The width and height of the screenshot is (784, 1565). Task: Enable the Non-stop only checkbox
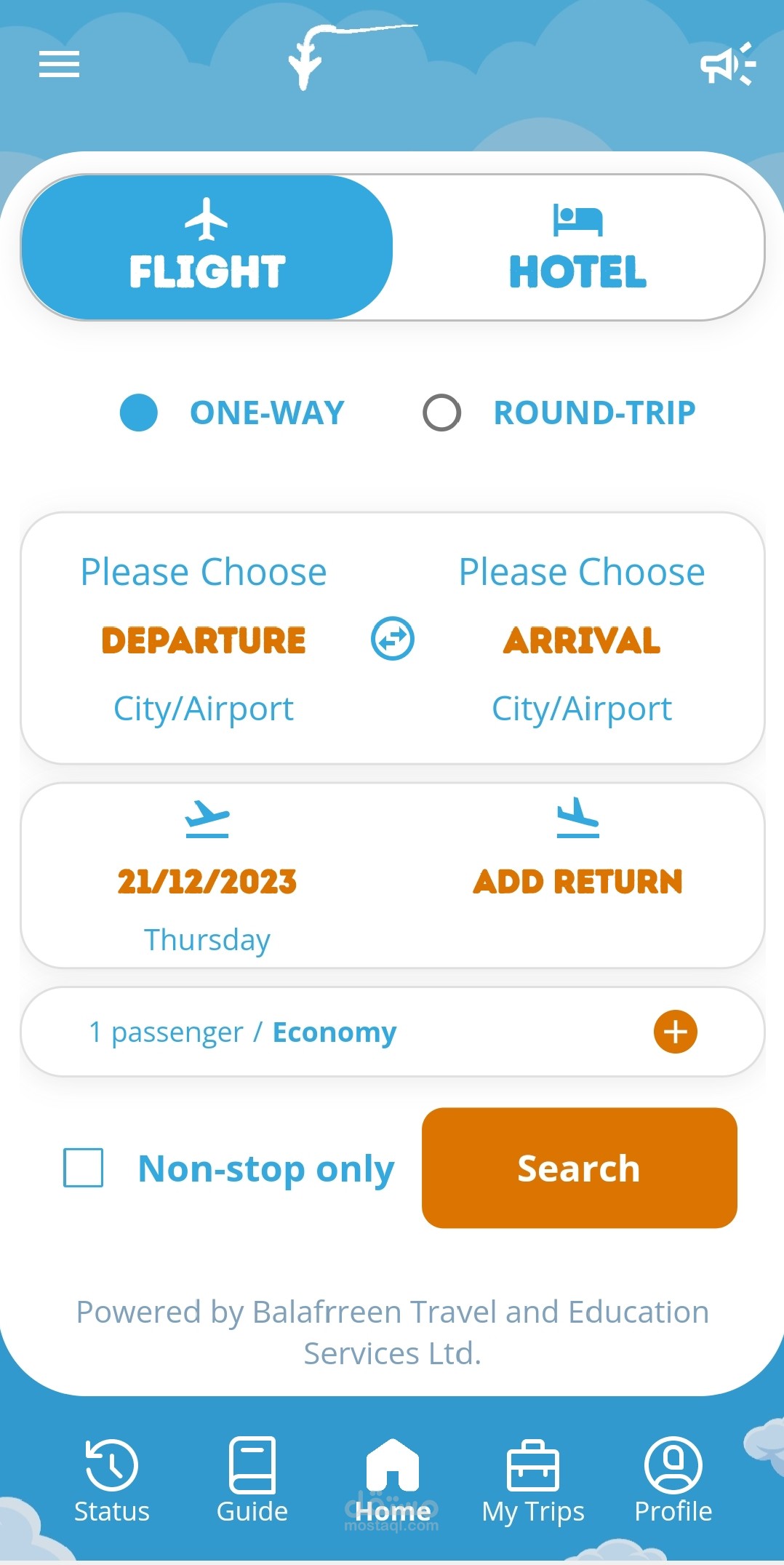tap(84, 1168)
